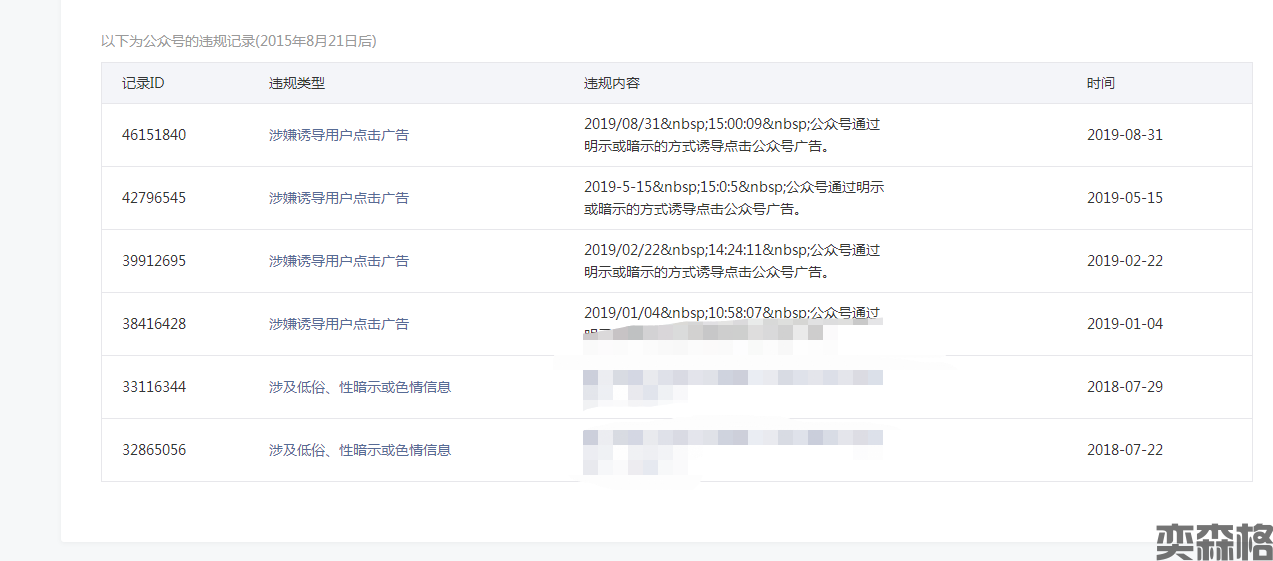The image size is (1273, 561).
Task: Open 涉及低俗、性暗示或色情信息 link for record 33116344
Action: [x=360, y=387]
